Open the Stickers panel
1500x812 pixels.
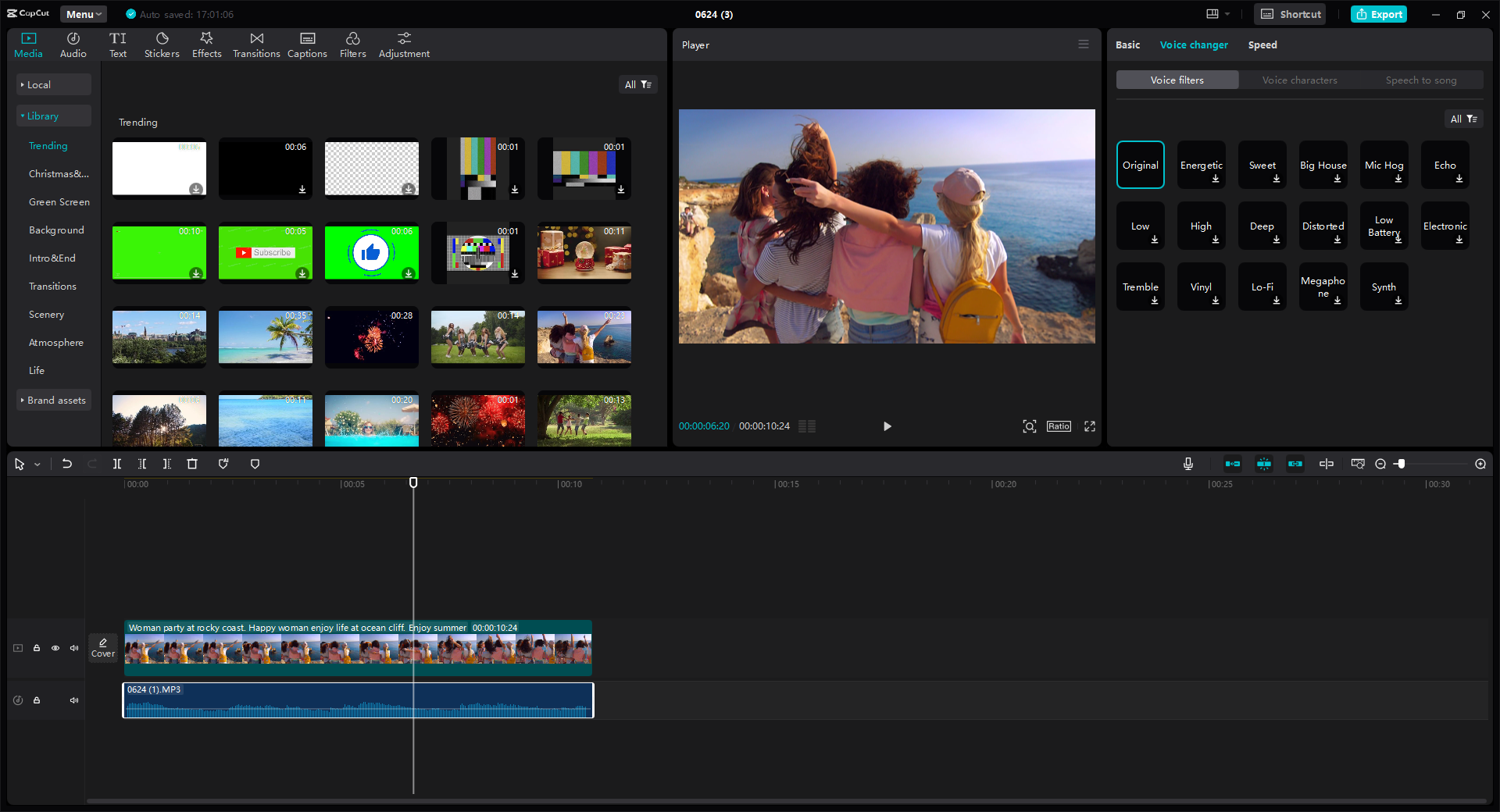pyautogui.click(x=162, y=45)
